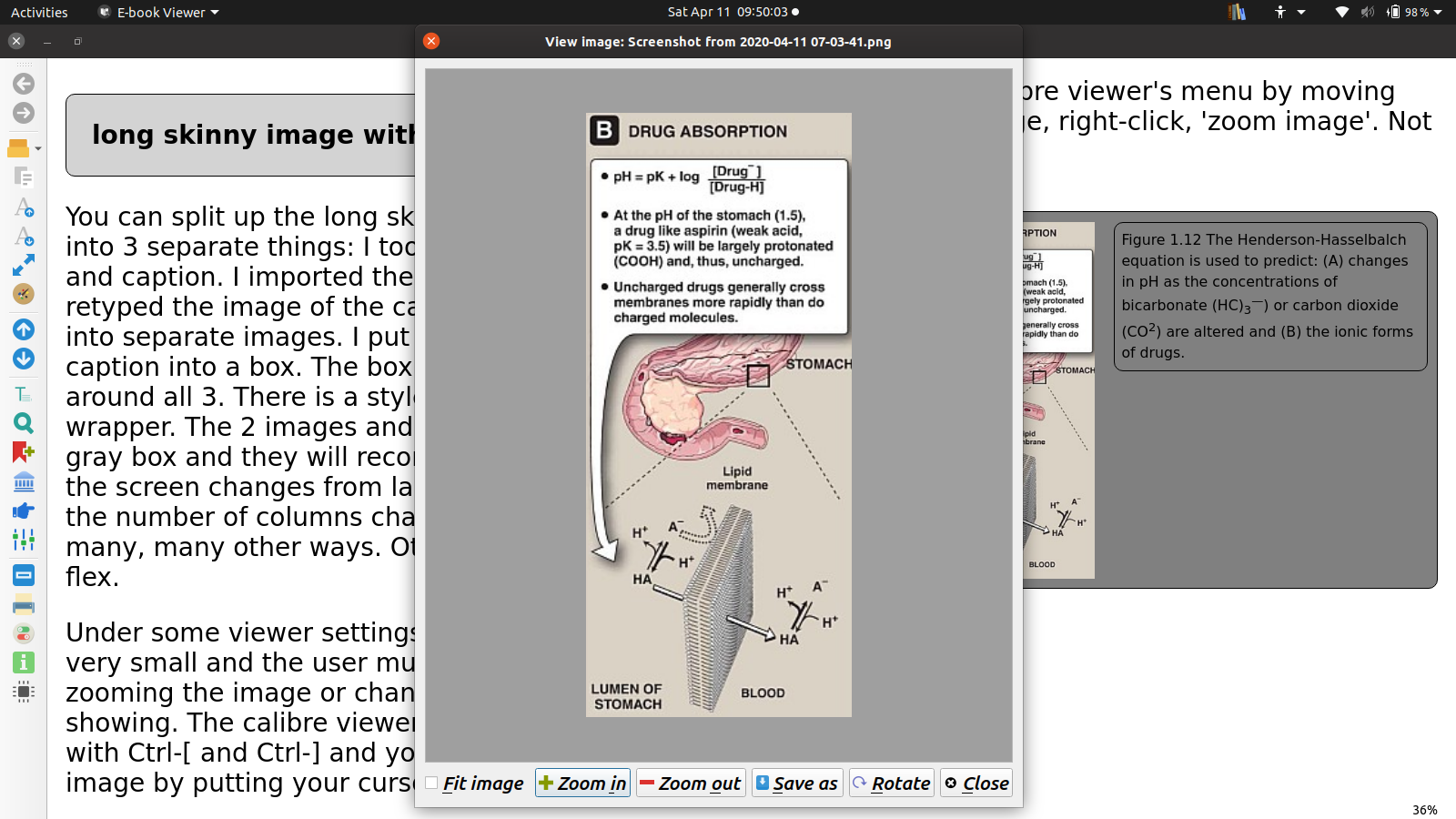Rotate the image with the Rotate button
The image size is (1456, 819).
pyautogui.click(x=892, y=784)
